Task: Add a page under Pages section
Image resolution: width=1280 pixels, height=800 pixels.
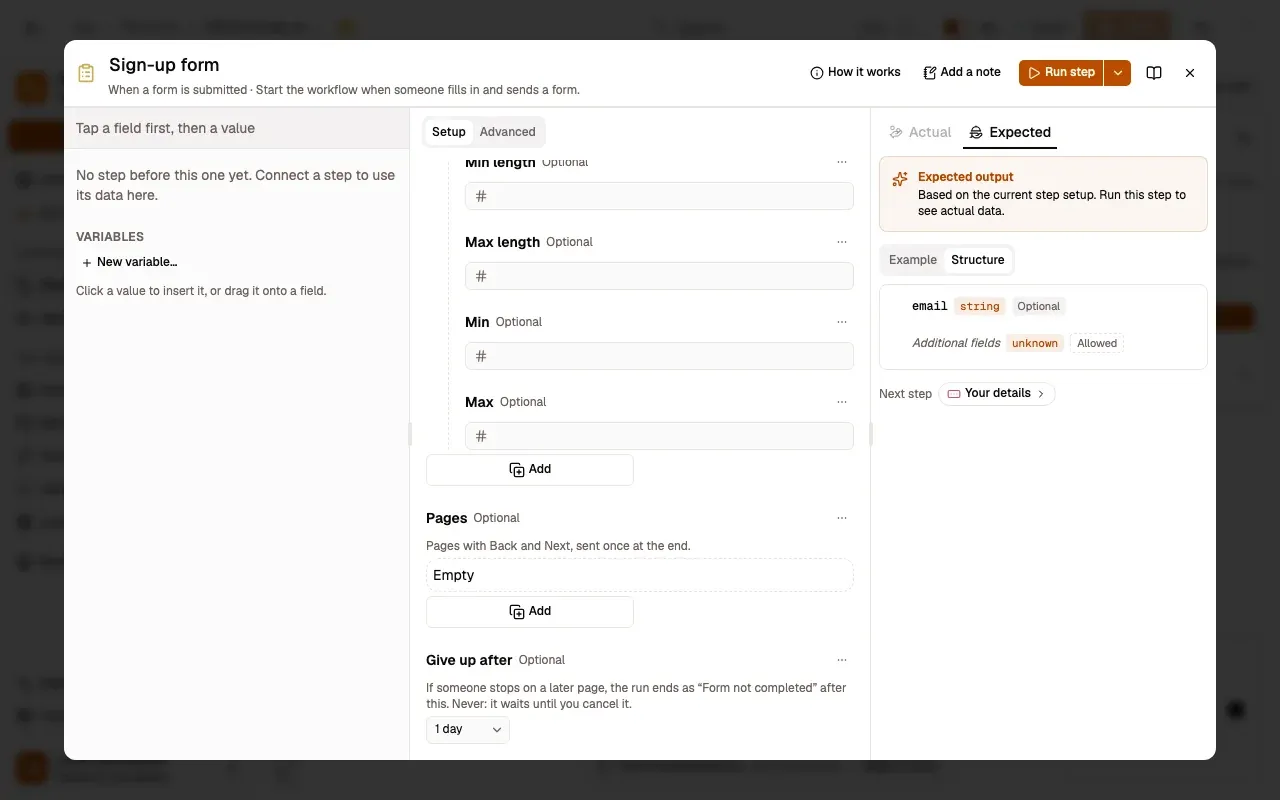Action: [x=530, y=612]
